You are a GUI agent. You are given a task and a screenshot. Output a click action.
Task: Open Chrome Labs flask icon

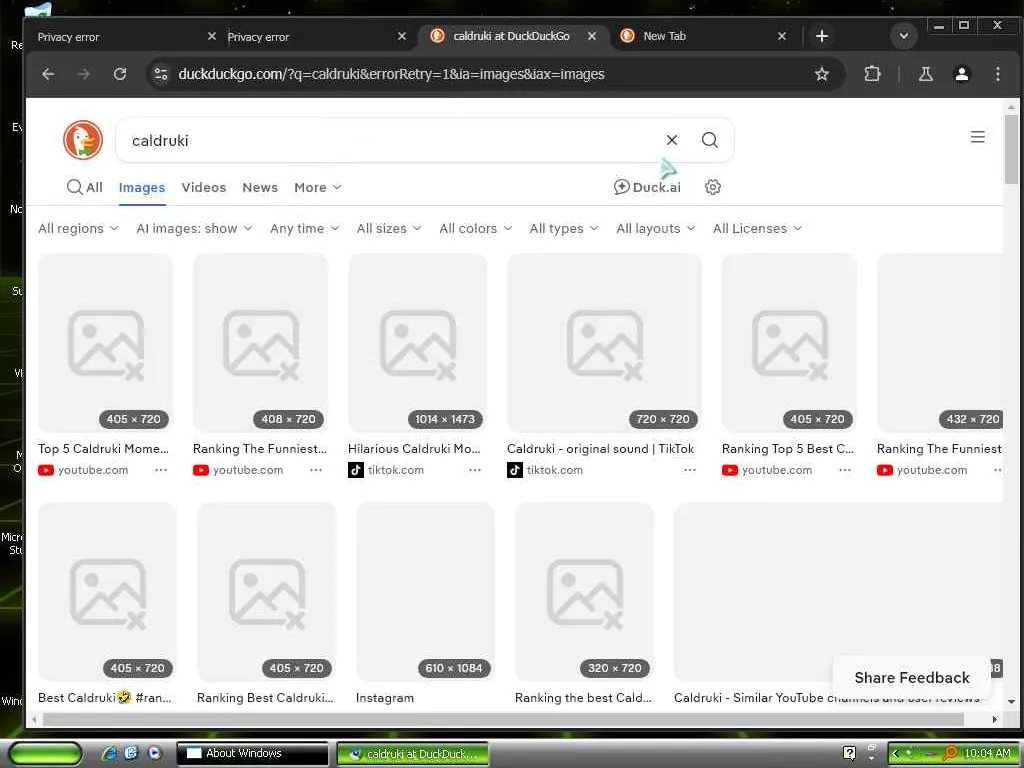click(925, 74)
